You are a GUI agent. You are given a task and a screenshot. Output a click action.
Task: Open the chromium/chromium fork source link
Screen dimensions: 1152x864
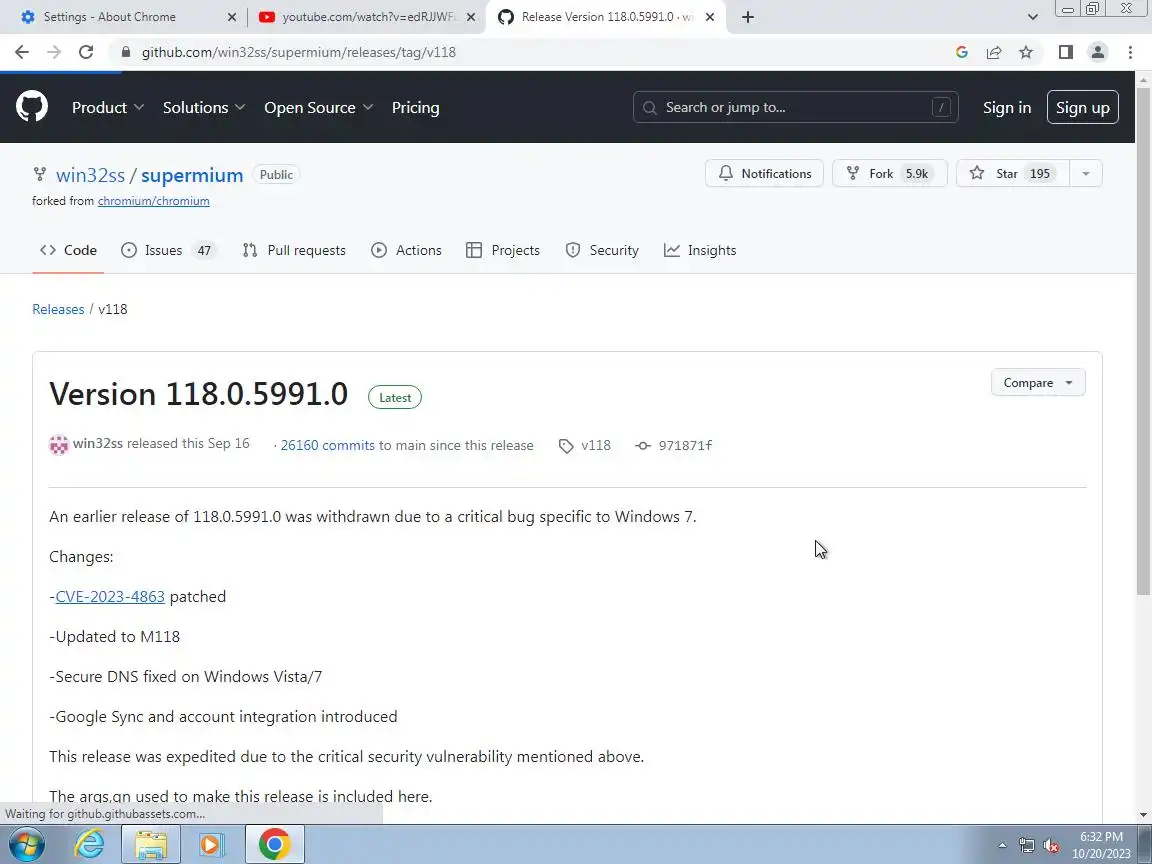click(x=154, y=201)
